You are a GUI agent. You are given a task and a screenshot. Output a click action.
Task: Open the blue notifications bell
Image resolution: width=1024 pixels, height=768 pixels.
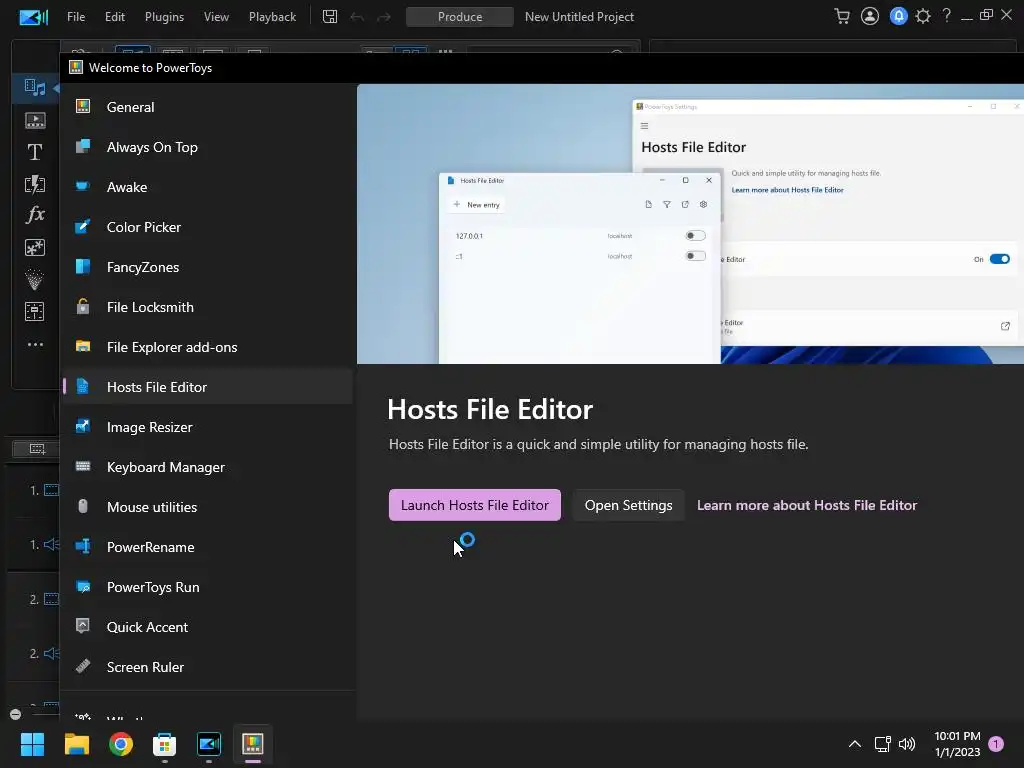coord(899,16)
